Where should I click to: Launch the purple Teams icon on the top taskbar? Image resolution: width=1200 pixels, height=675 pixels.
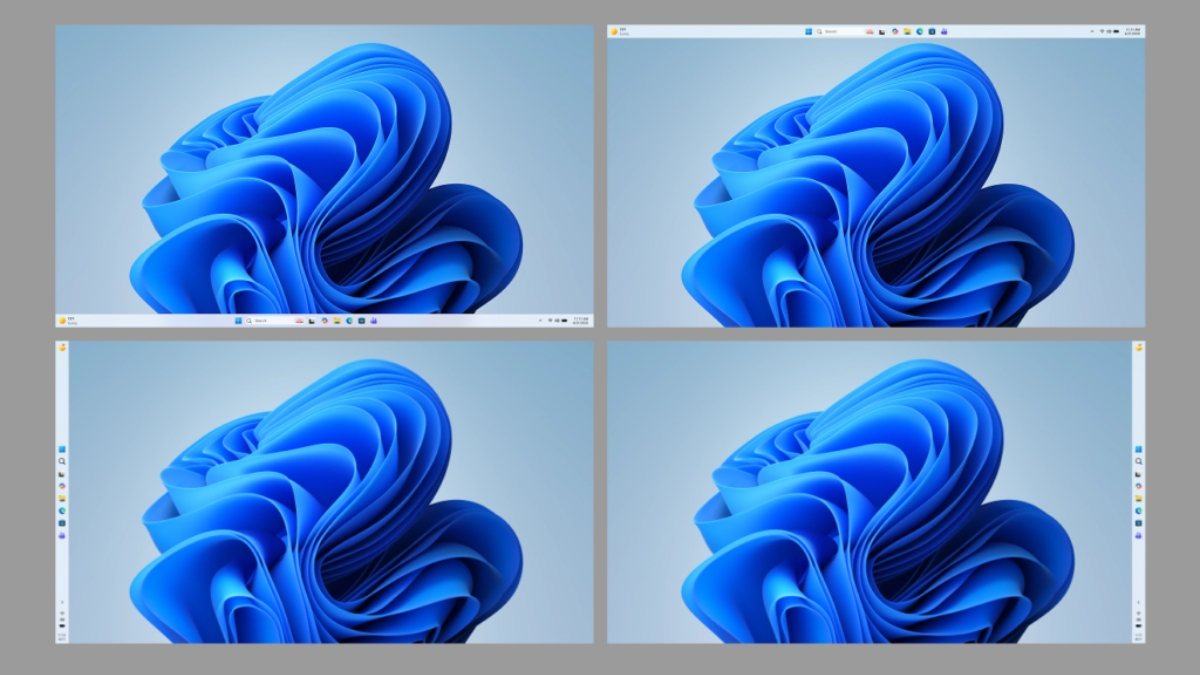click(x=944, y=31)
